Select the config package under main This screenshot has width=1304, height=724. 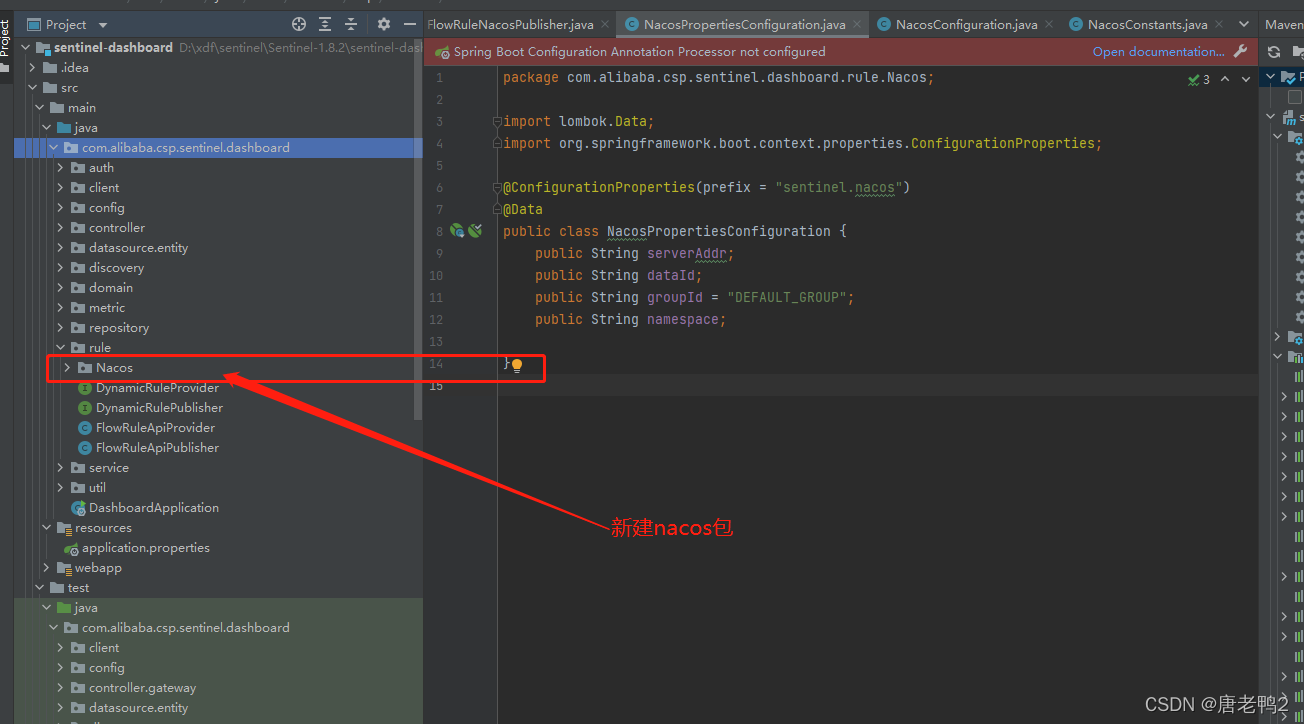(106, 208)
